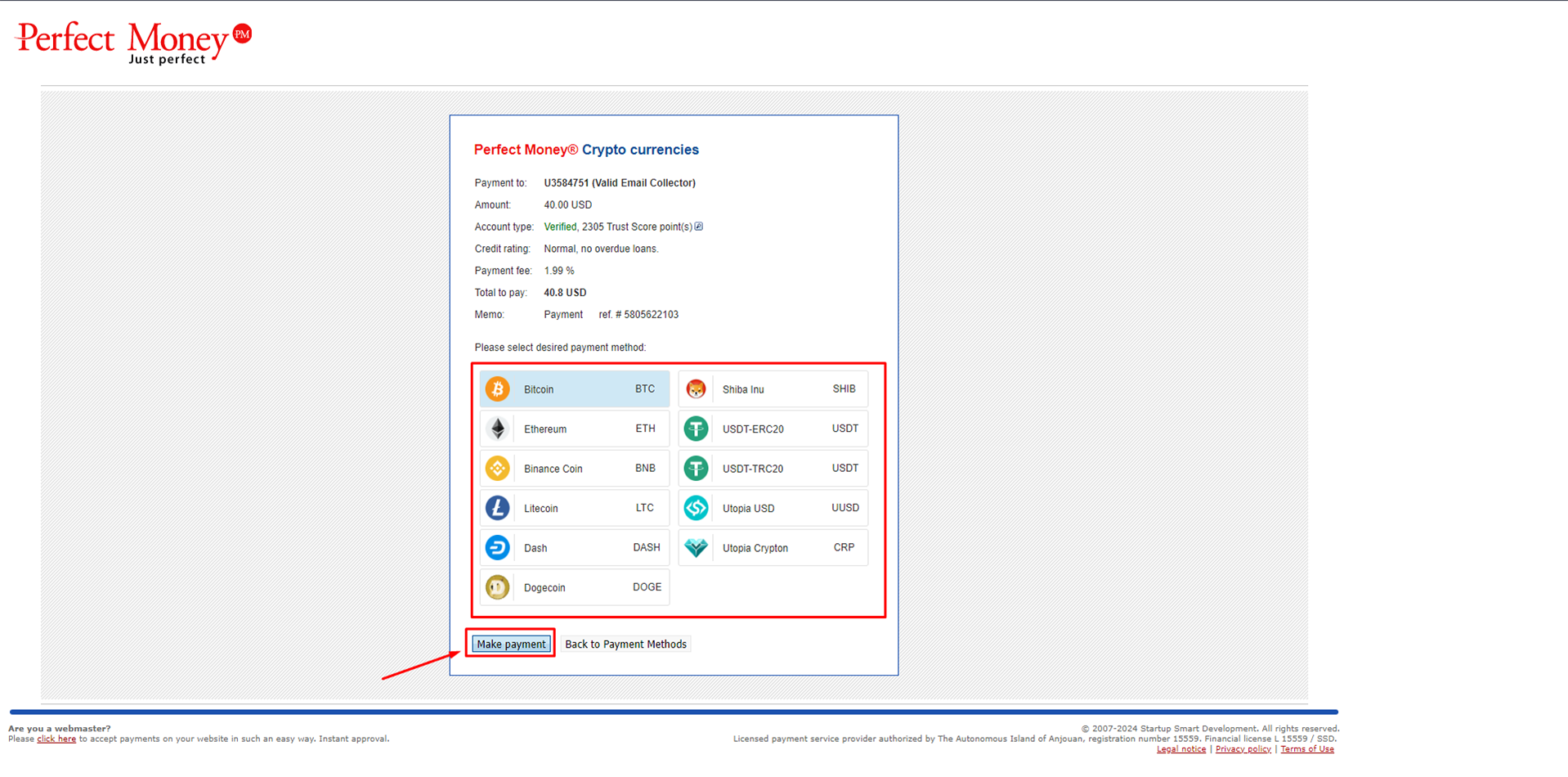Click the Shiba Inu icon
Viewport: 1568px width, 777px height.
coord(696,389)
